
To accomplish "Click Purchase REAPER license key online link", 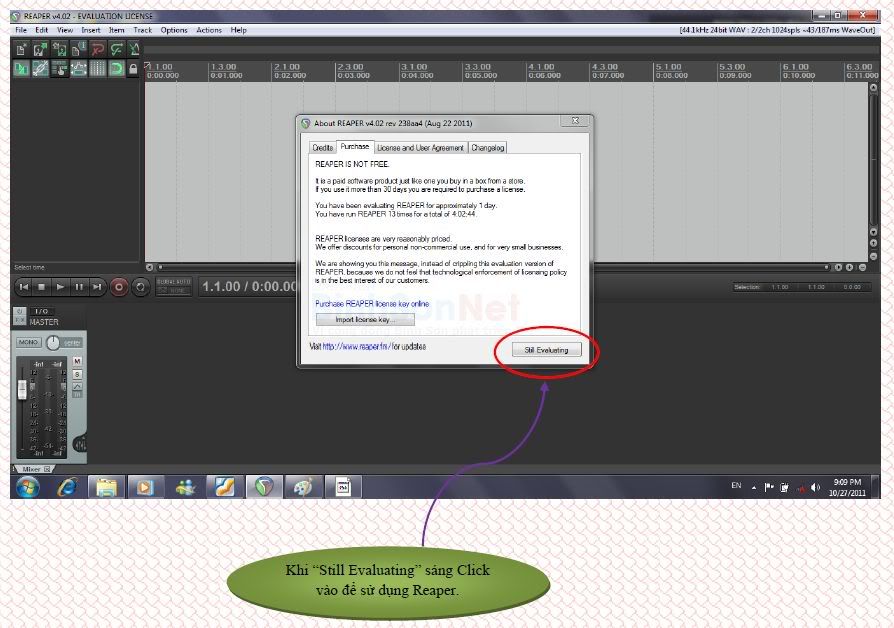I will click(x=372, y=303).
